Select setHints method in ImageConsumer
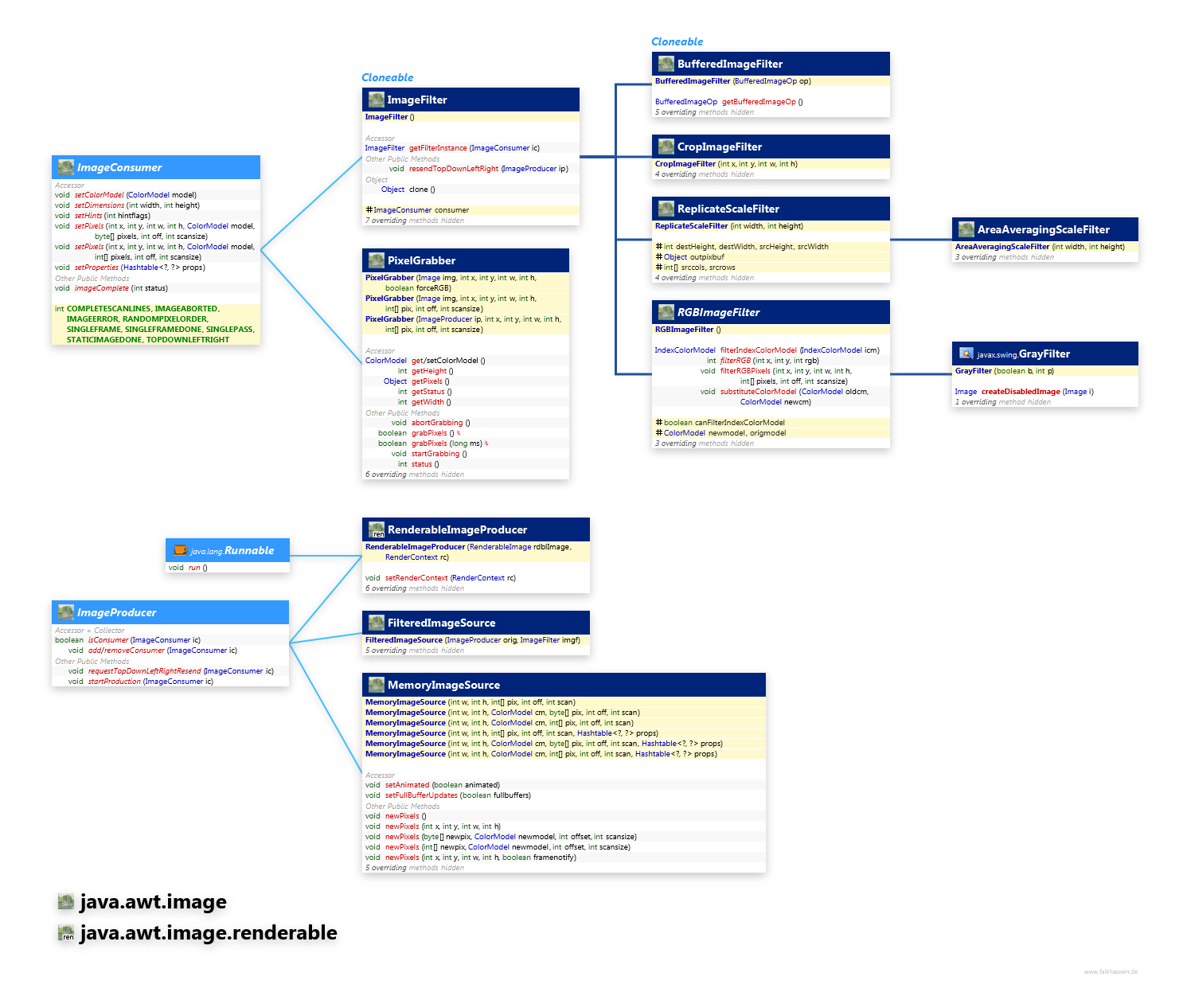Image resolution: width=1183 pixels, height=1008 pixels. pyautogui.click(x=88, y=215)
